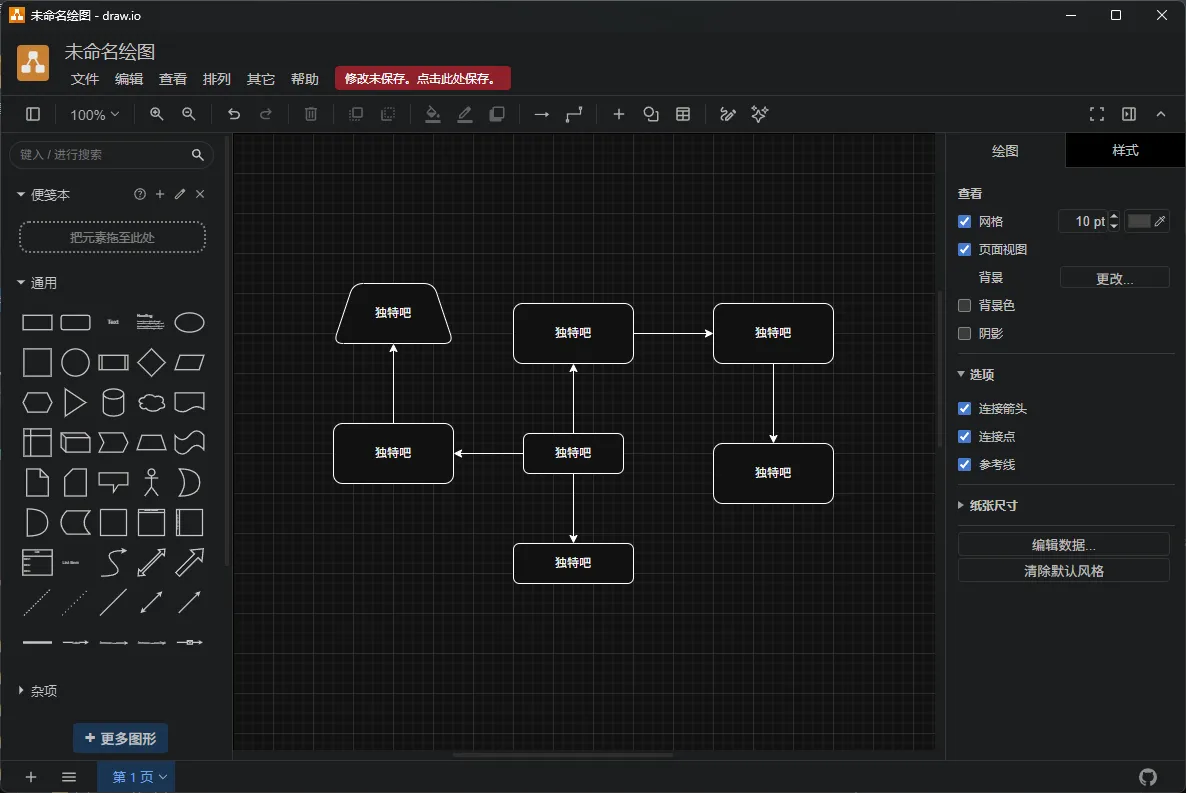Select the actor stick figure shape
The width and height of the screenshot is (1186, 793).
point(151,482)
